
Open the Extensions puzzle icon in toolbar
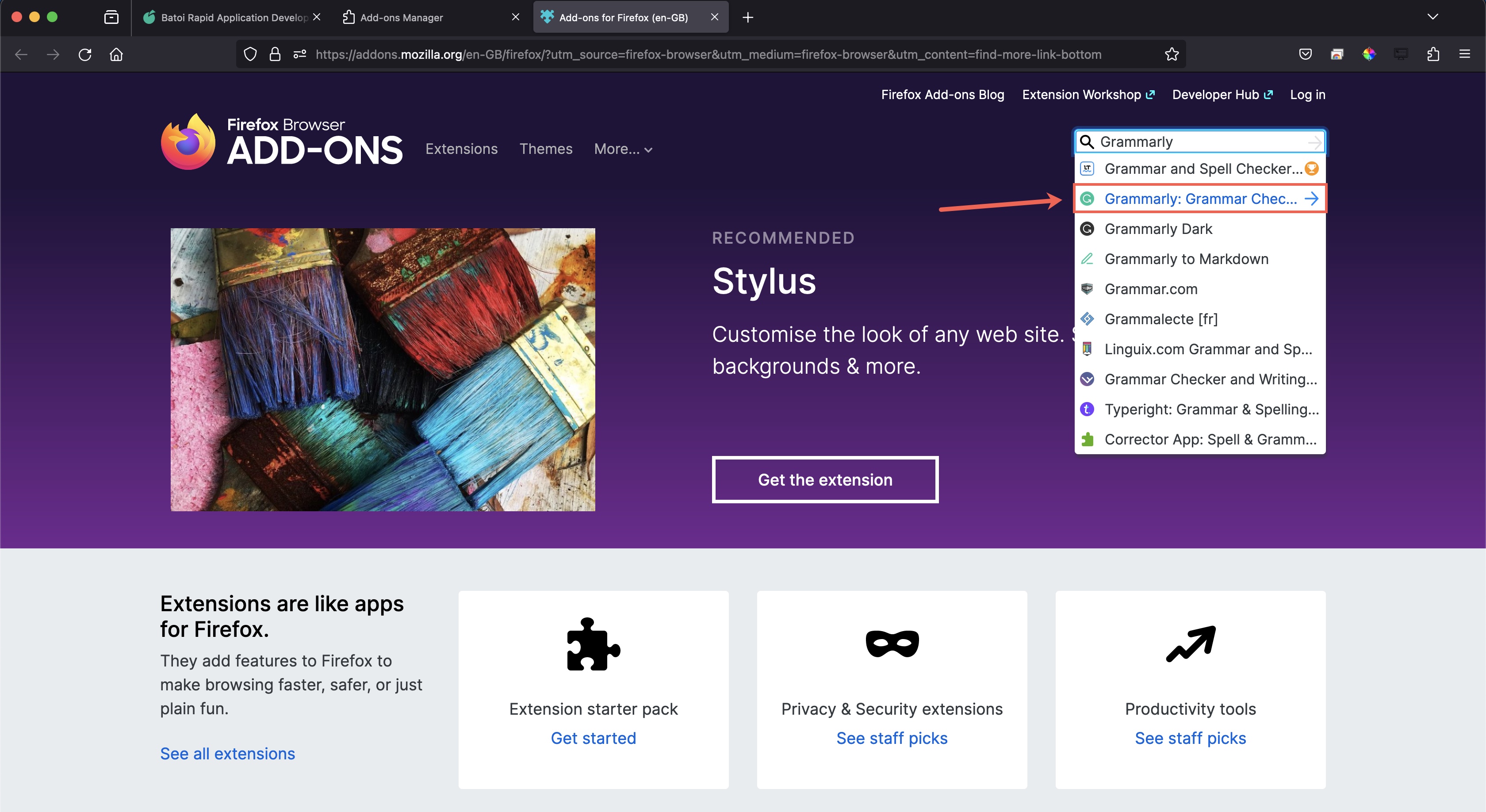pos(1433,54)
